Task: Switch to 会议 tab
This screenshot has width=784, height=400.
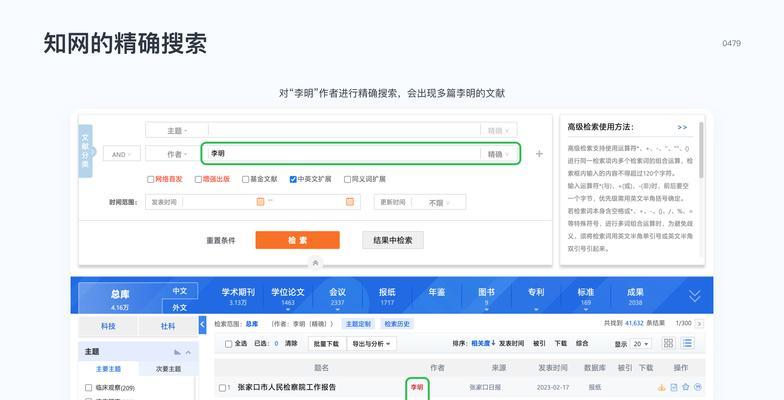Action: (338, 296)
